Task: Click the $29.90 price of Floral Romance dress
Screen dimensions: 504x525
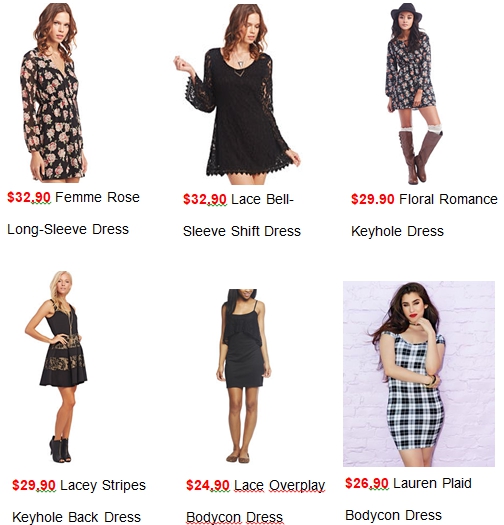Action: (x=372, y=199)
